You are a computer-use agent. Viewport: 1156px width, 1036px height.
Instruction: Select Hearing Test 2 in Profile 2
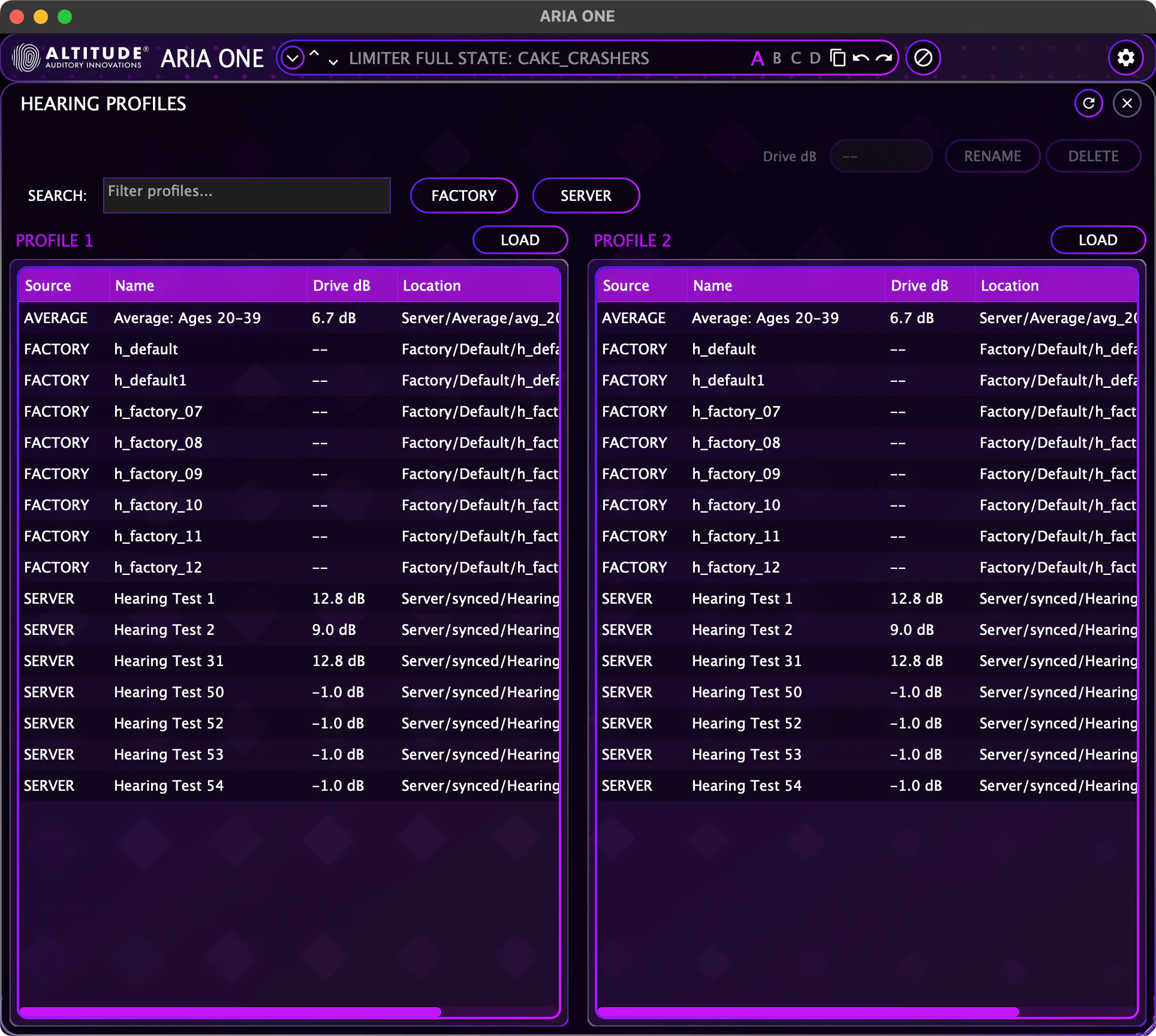coord(867,630)
